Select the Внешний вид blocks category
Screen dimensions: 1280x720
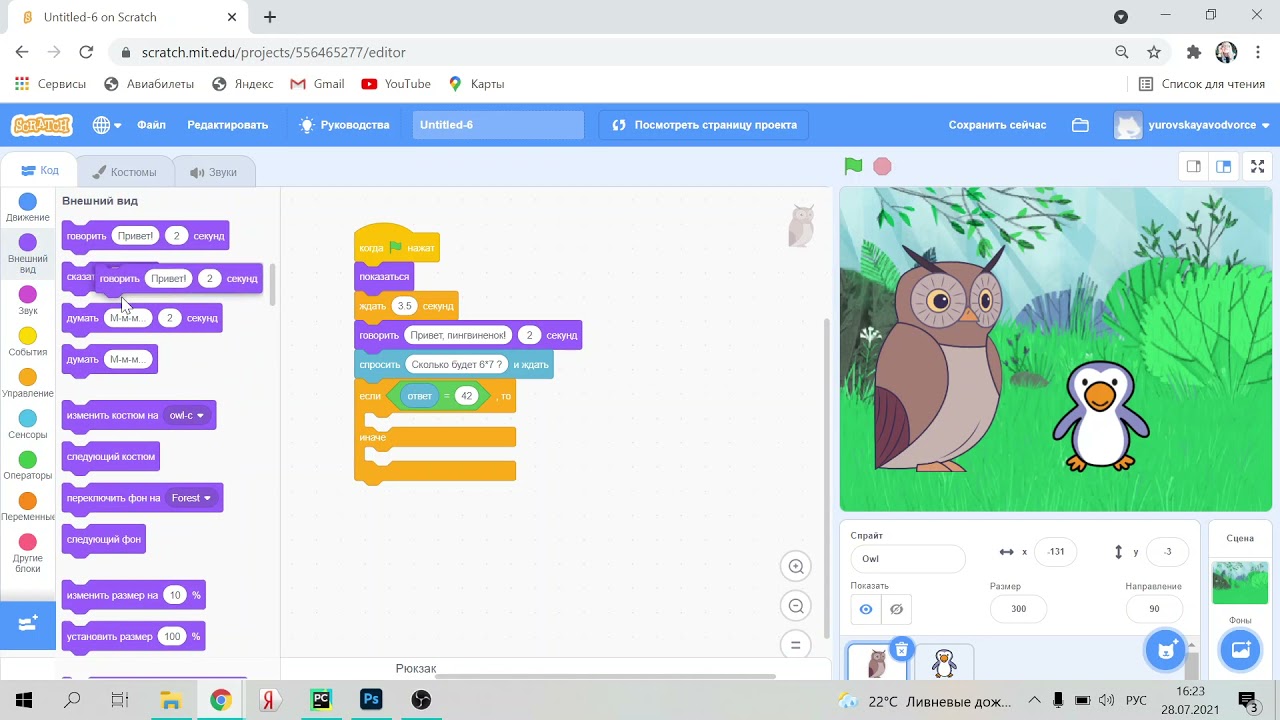click(28, 254)
